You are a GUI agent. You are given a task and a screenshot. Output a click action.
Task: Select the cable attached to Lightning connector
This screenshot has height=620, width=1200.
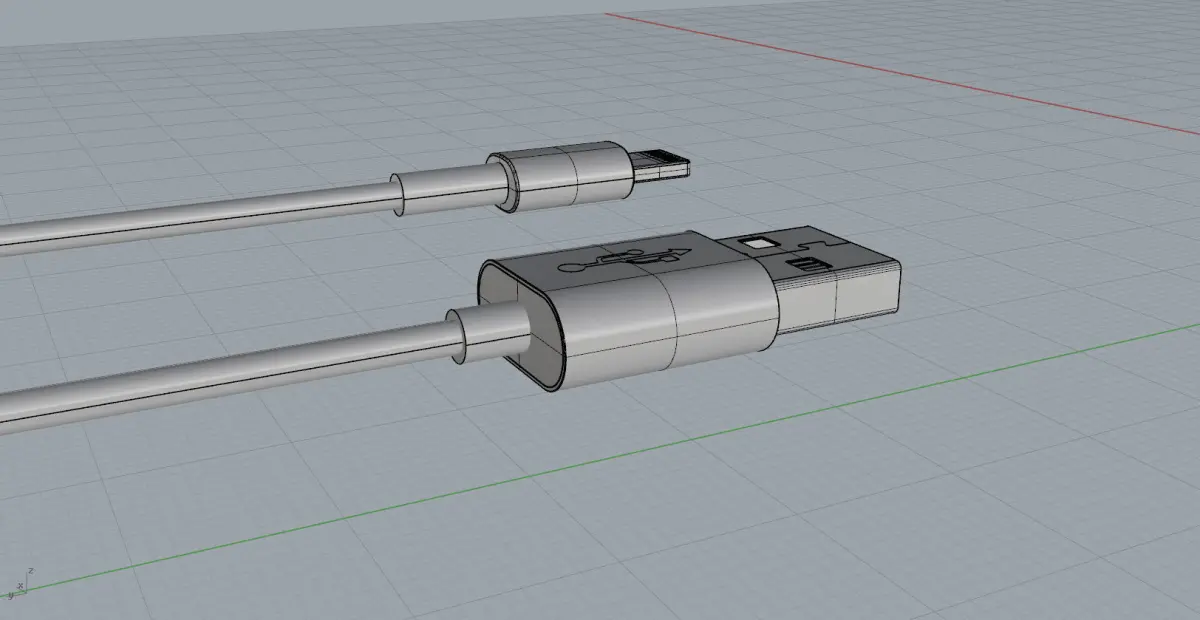click(200, 216)
